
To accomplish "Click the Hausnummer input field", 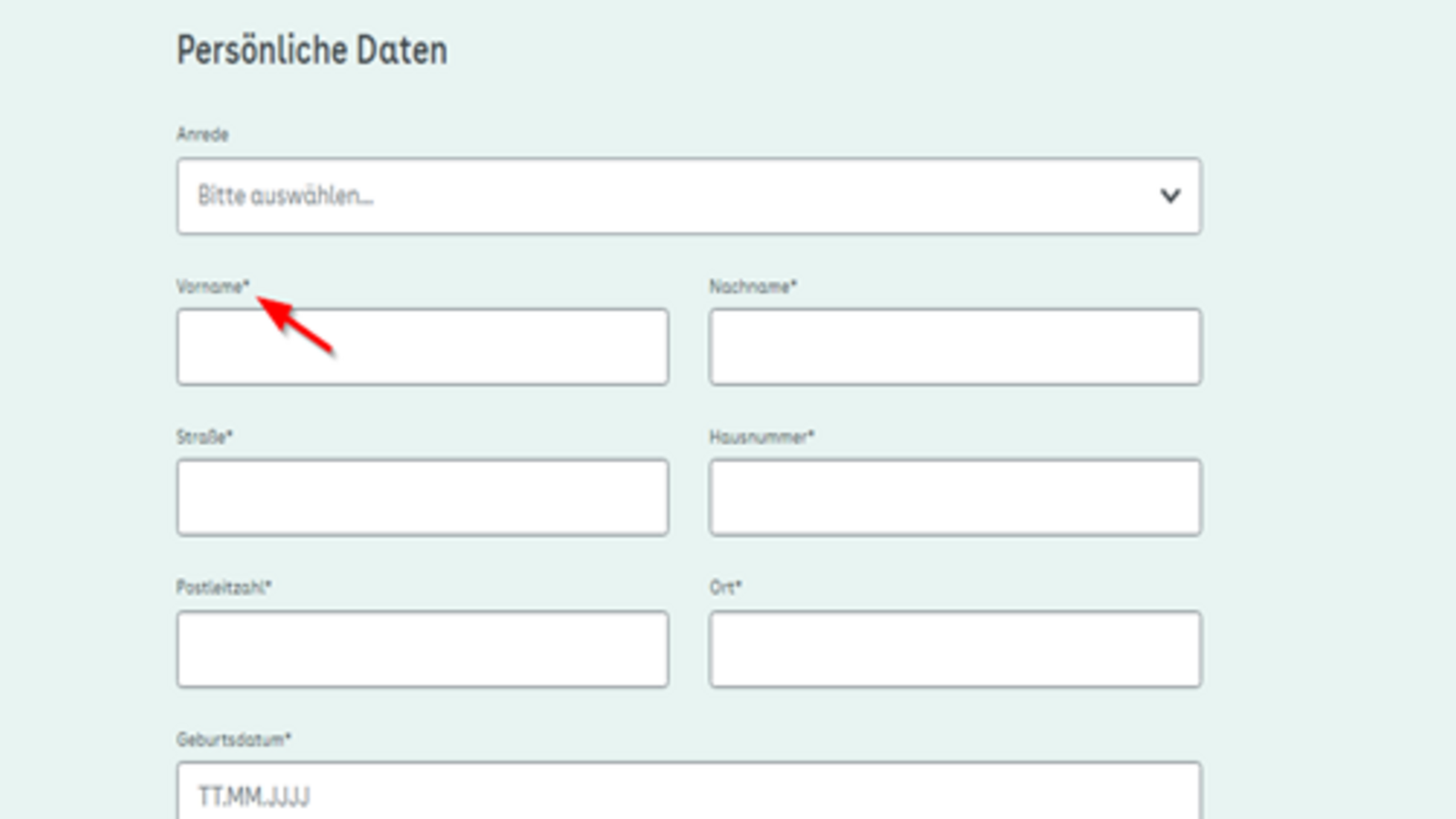I will click(955, 497).
